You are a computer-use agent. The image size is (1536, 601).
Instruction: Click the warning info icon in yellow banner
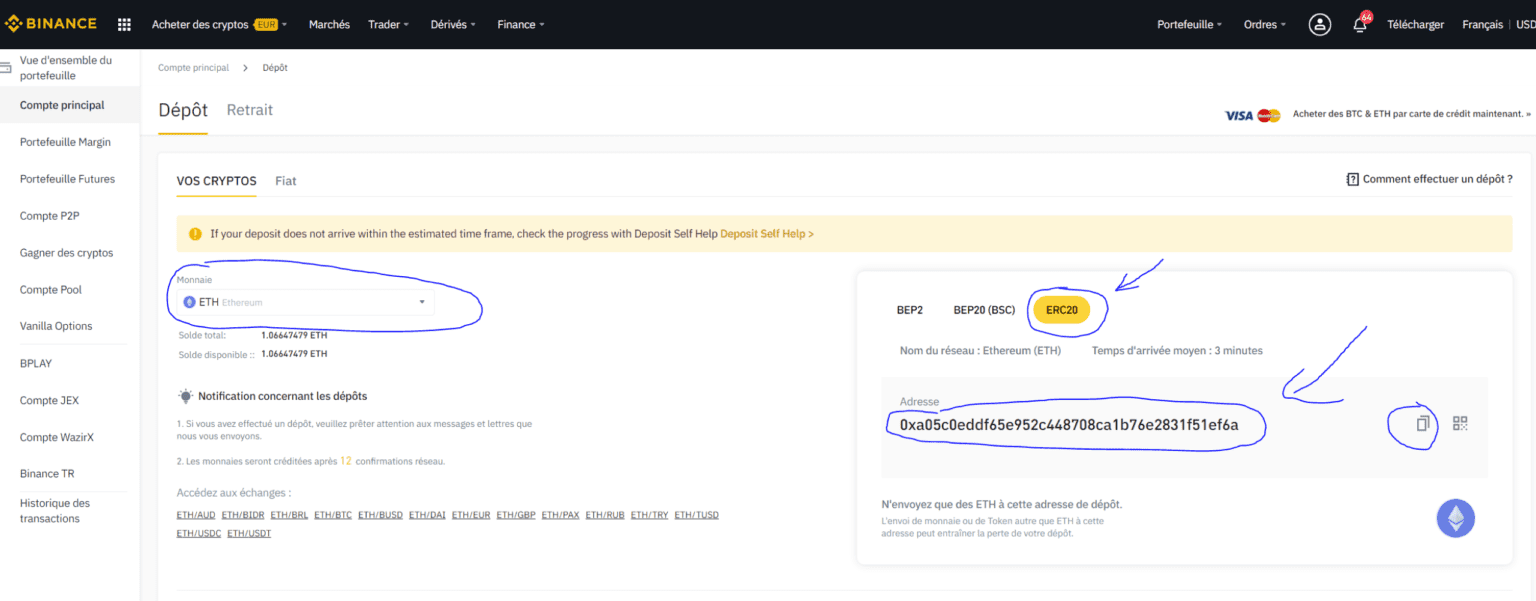tap(195, 233)
